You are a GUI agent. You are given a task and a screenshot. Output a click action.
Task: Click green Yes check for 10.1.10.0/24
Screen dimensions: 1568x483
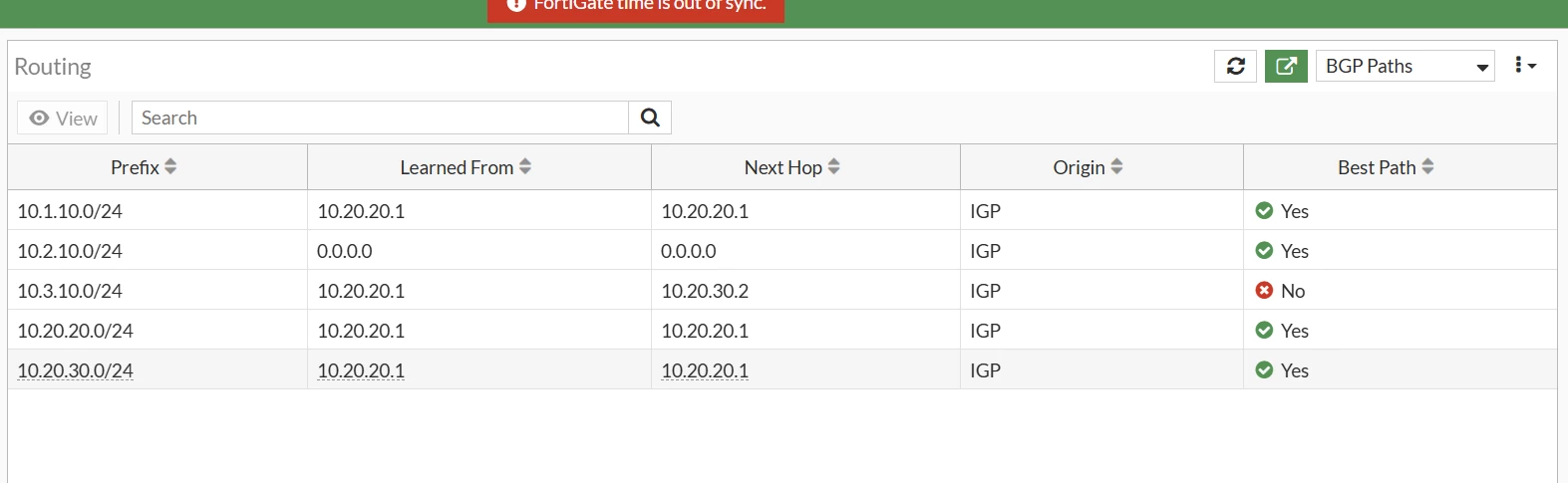[1264, 211]
